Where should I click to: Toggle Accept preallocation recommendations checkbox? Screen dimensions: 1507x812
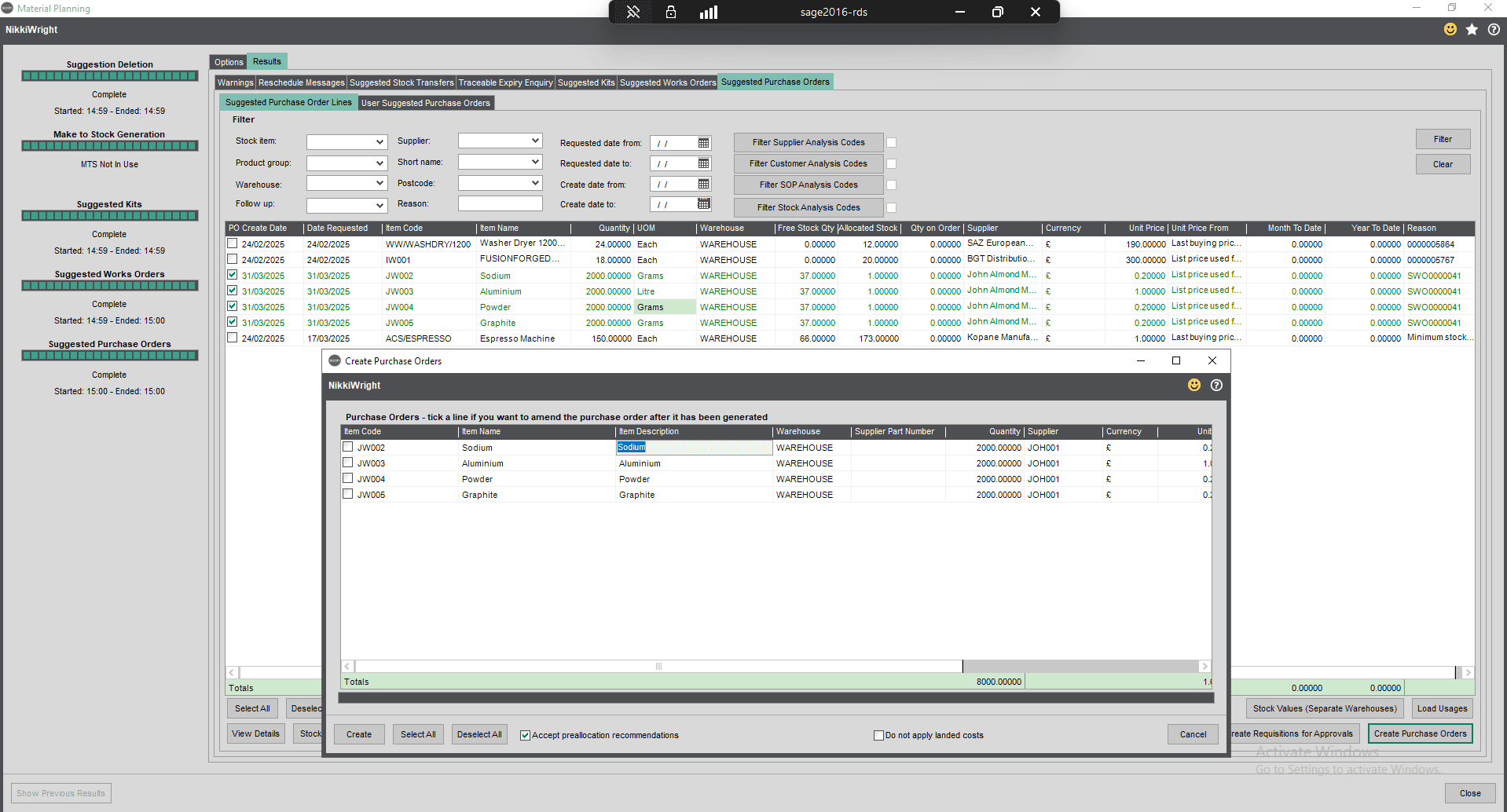click(525, 735)
